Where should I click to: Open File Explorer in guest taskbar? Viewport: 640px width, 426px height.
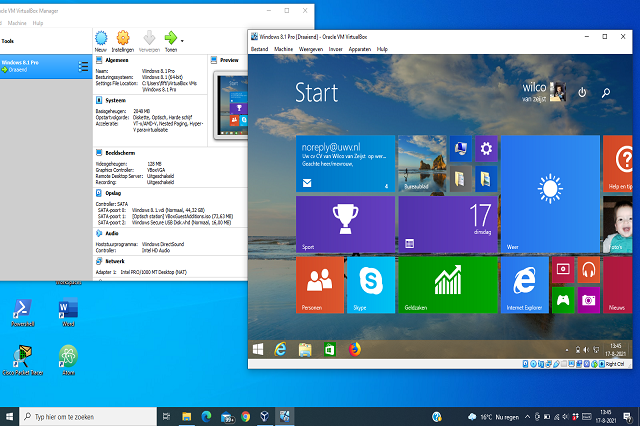click(305, 350)
